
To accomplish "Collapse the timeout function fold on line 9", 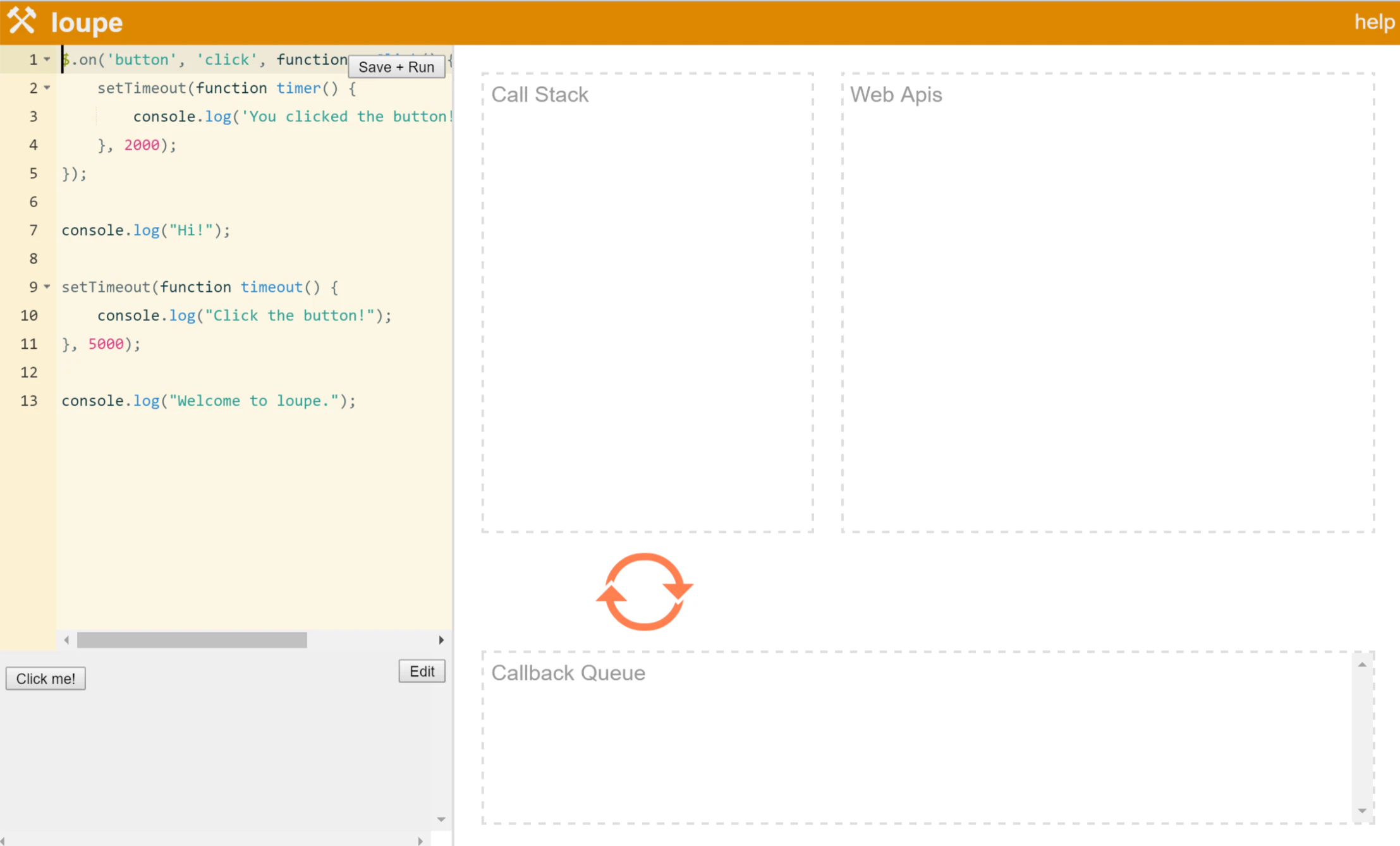I will pyautogui.click(x=47, y=287).
